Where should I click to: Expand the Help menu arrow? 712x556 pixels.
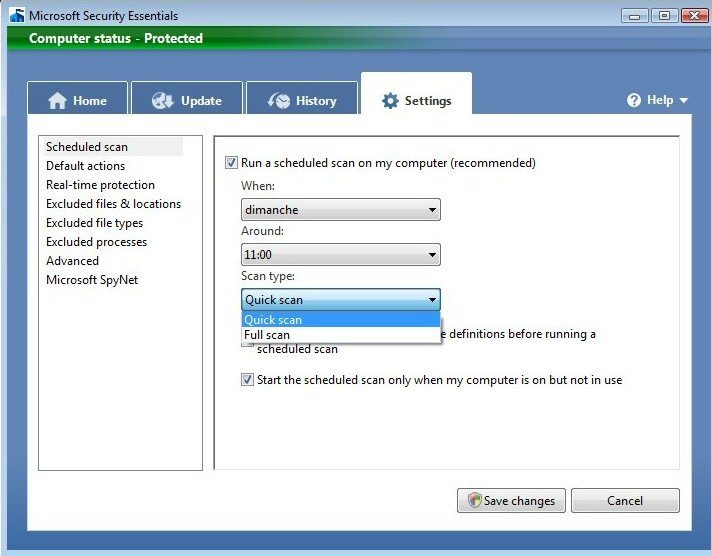[x=683, y=100]
